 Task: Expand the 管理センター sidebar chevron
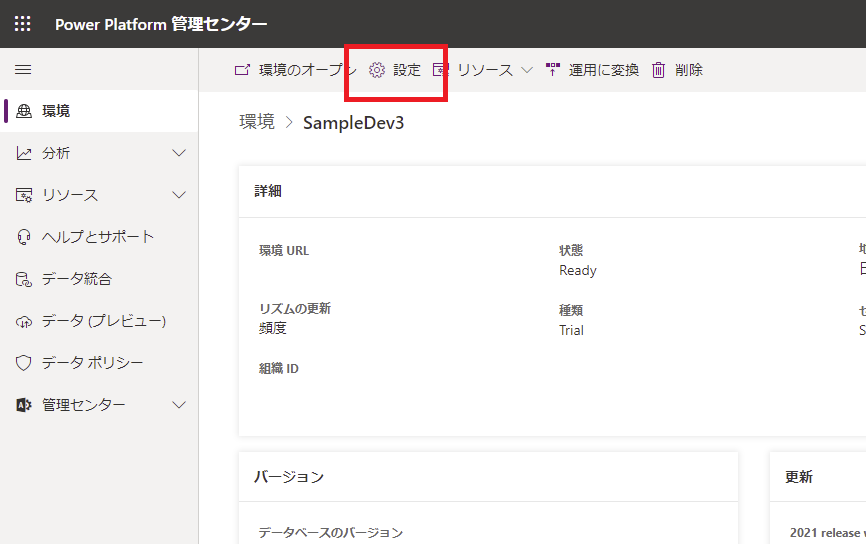click(179, 405)
